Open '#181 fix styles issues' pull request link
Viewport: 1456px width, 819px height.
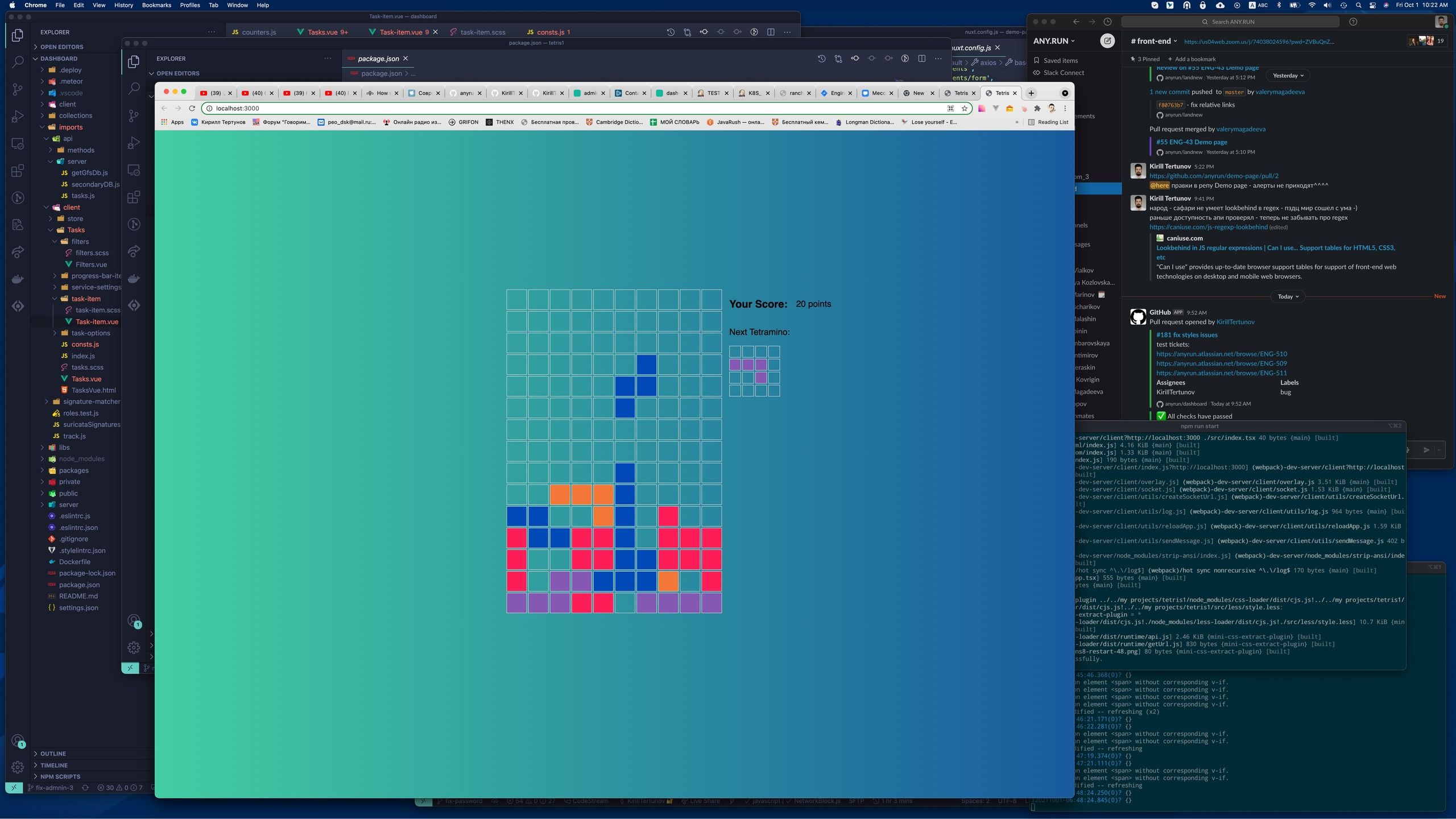[x=1186, y=335]
